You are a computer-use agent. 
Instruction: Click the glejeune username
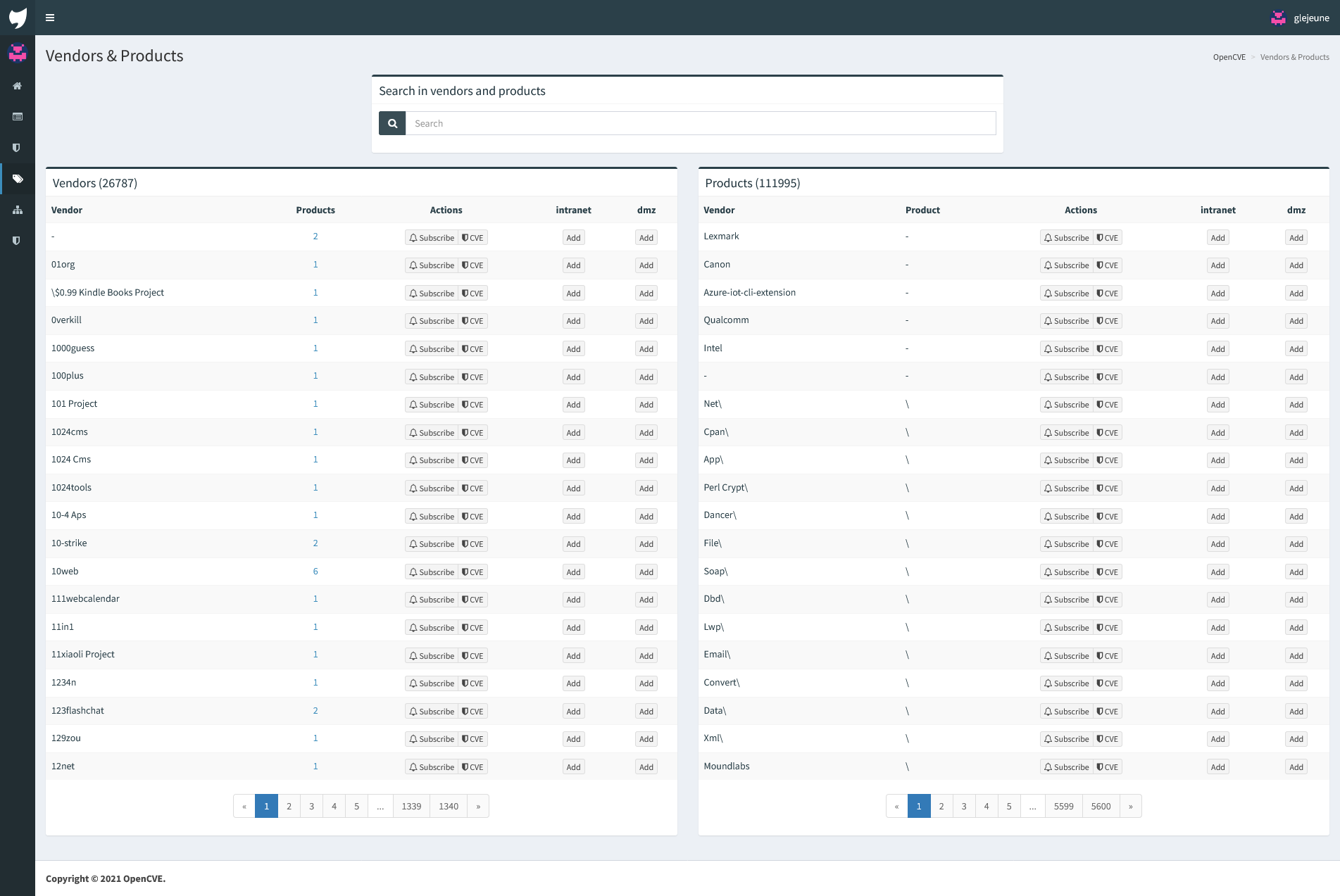[x=1311, y=18]
